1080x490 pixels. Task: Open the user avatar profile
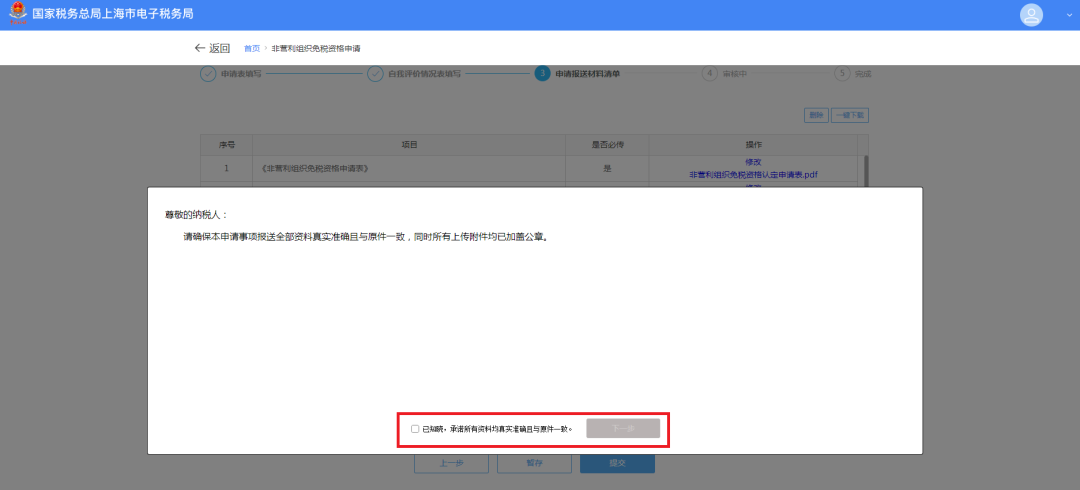tap(1031, 15)
